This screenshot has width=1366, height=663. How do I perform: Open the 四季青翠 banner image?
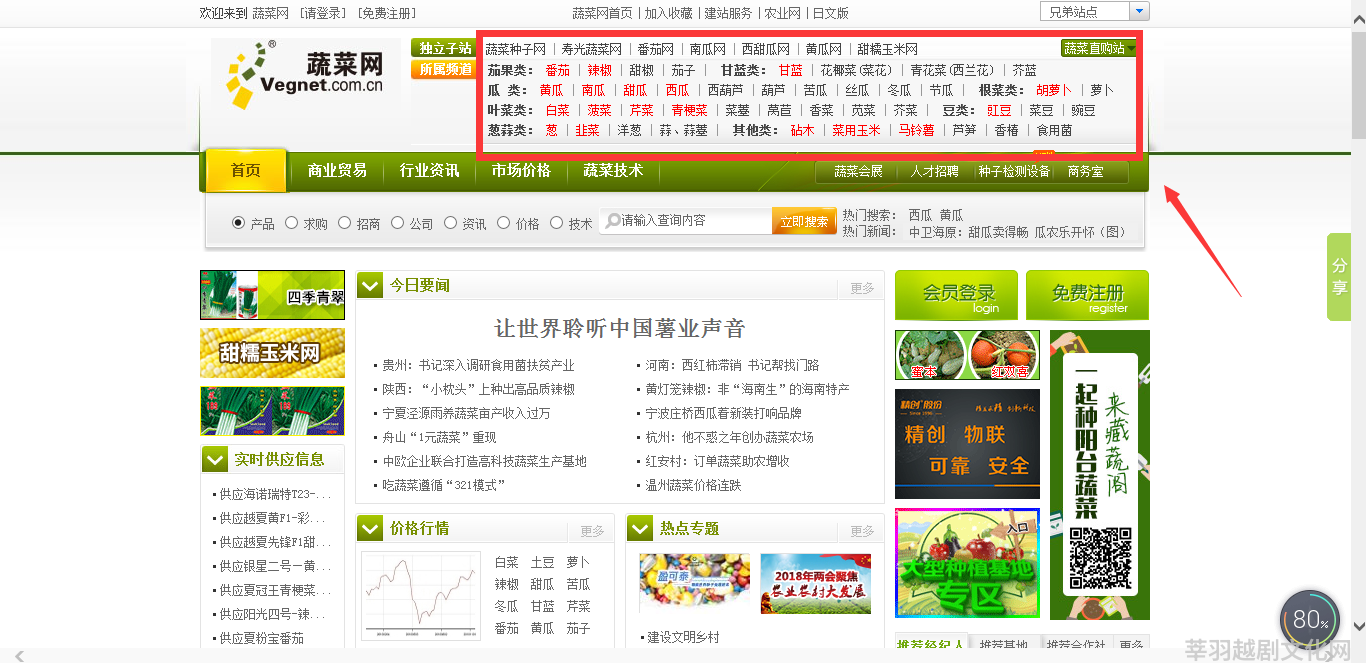point(272,295)
